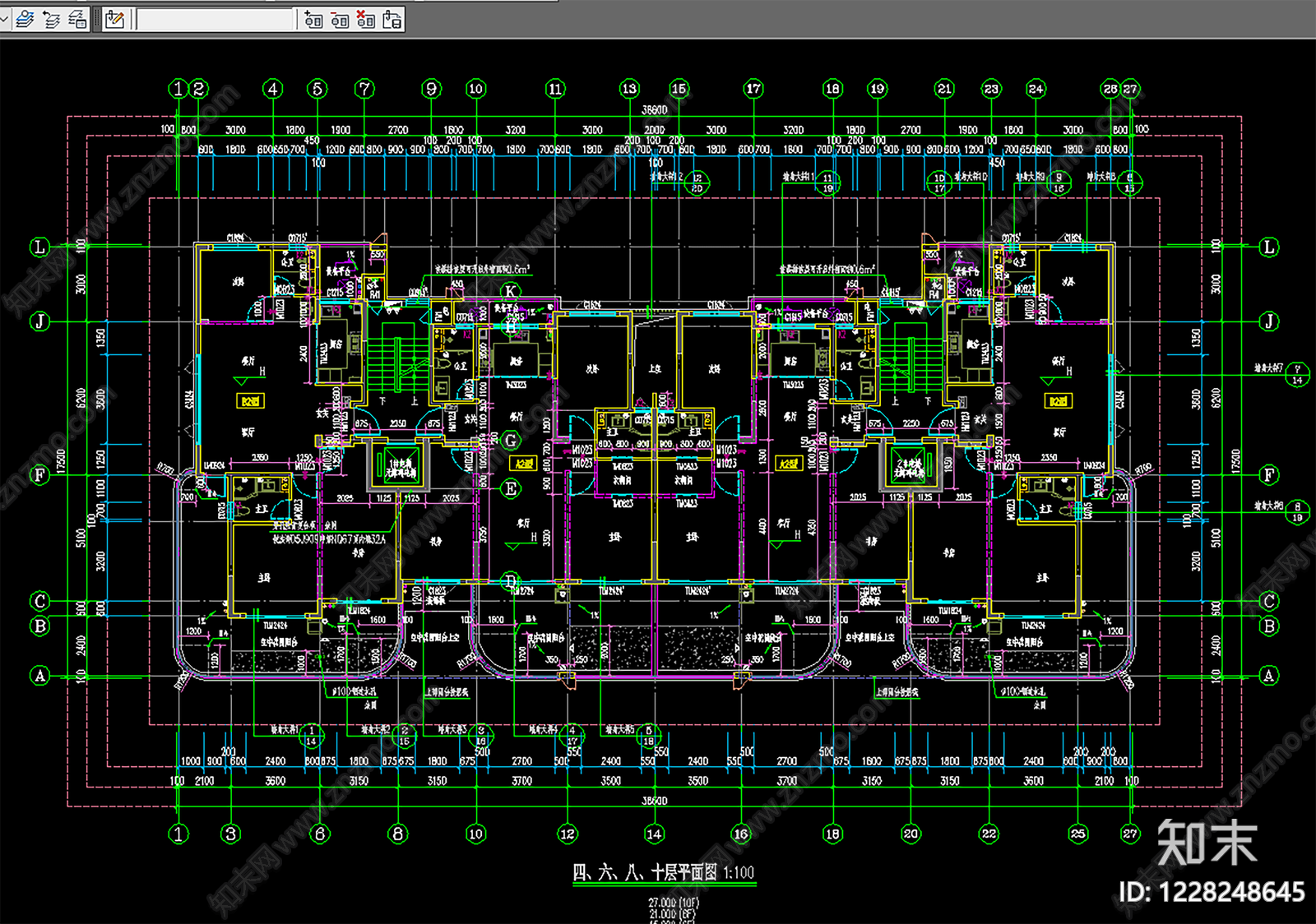The image size is (1316, 924).
Task: Click the Add to Working Set icon
Action: pyautogui.click(x=313, y=19)
